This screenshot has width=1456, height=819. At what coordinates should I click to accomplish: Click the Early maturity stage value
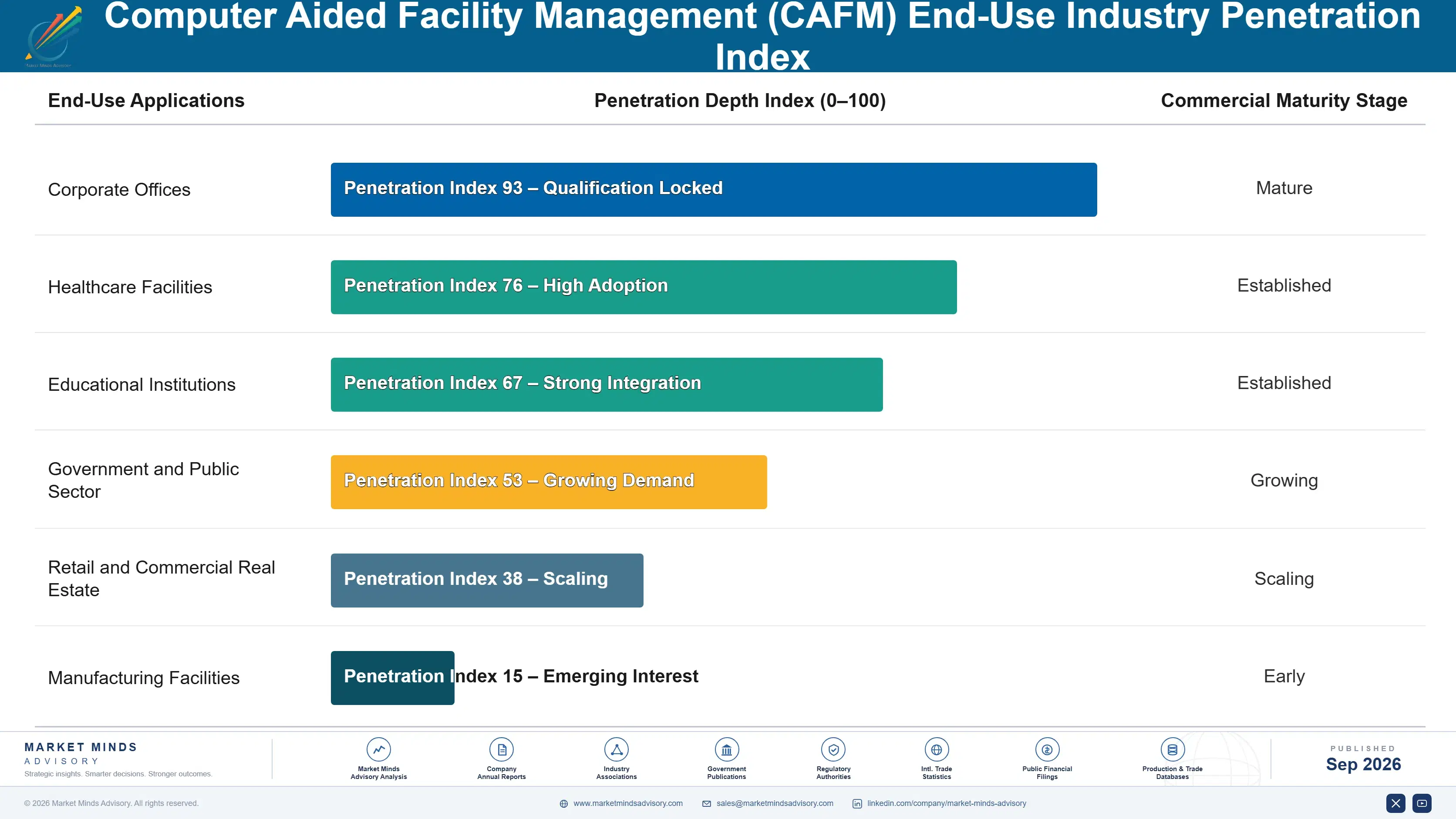[1284, 677]
